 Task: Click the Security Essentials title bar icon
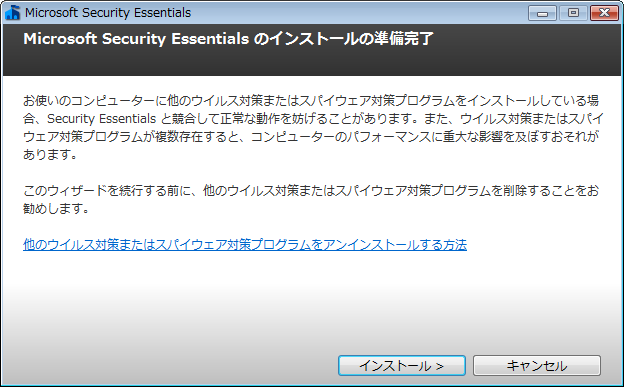tap(12, 13)
